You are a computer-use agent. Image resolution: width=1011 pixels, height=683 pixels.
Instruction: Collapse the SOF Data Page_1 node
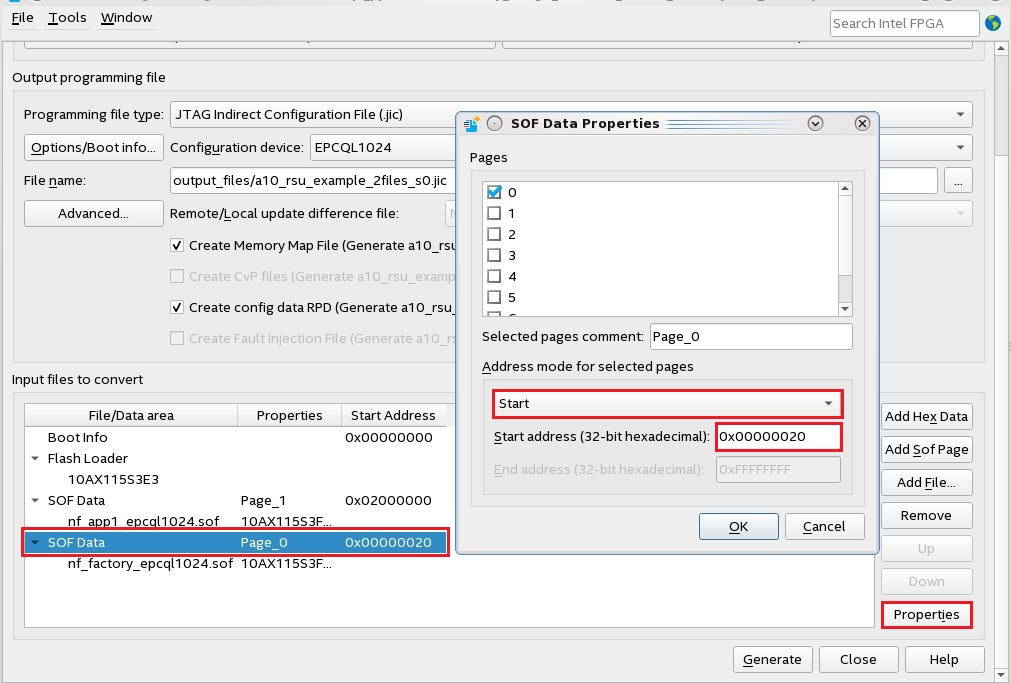[x=35, y=500]
